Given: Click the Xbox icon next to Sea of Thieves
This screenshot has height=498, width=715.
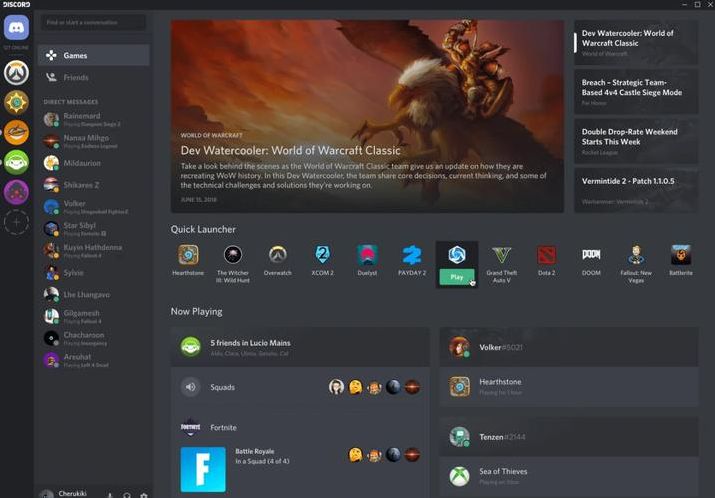Looking at the screenshot, I should 459,476.
